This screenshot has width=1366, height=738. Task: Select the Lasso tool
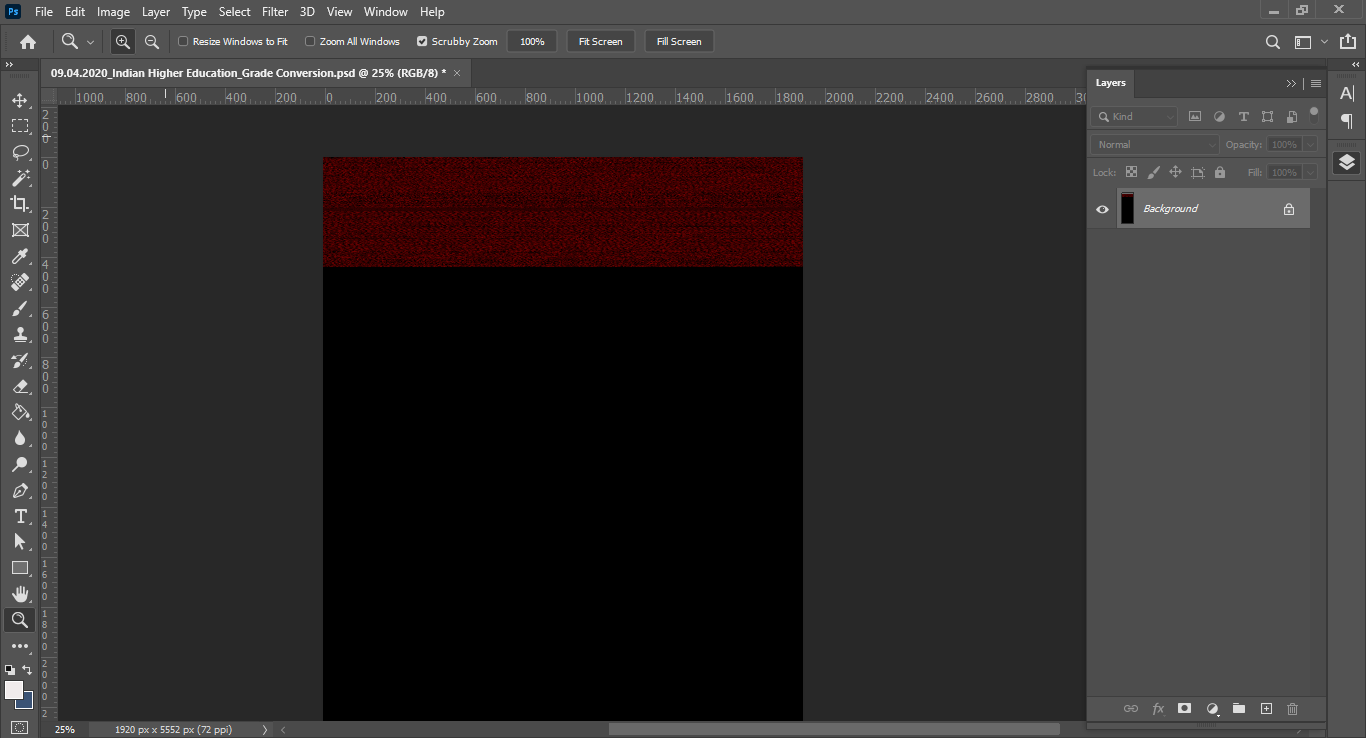[x=20, y=152]
